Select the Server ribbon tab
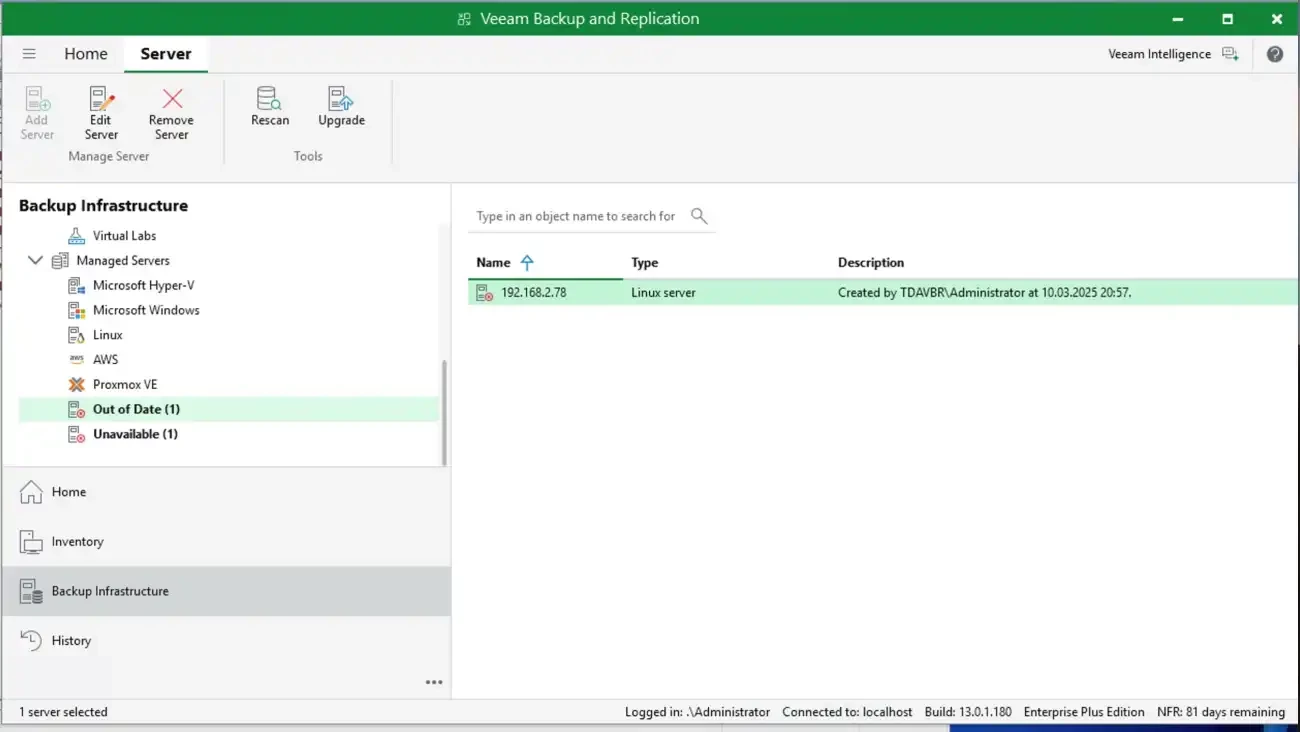The image size is (1300, 732). 166,54
